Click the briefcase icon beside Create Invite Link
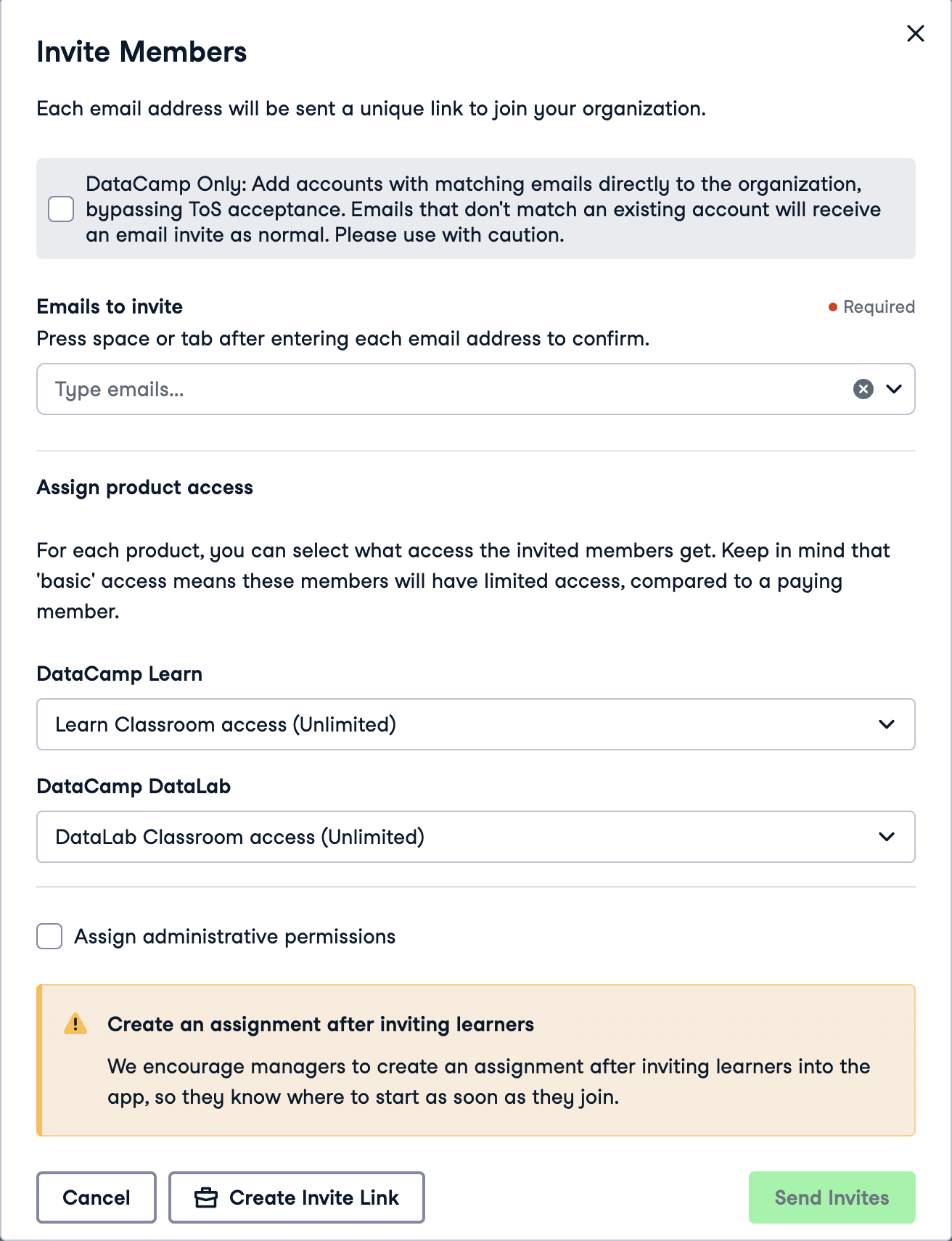The image size is (952, 1241). tap(206, 1197)
